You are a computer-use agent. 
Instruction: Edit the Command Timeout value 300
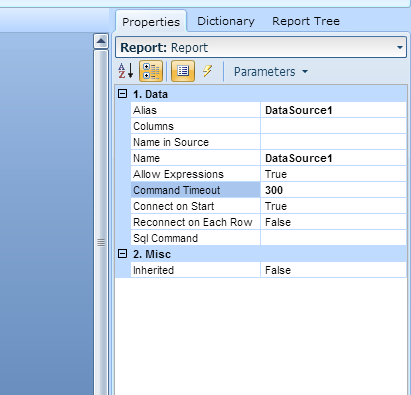pyautogui.click(x=333, y=190)
